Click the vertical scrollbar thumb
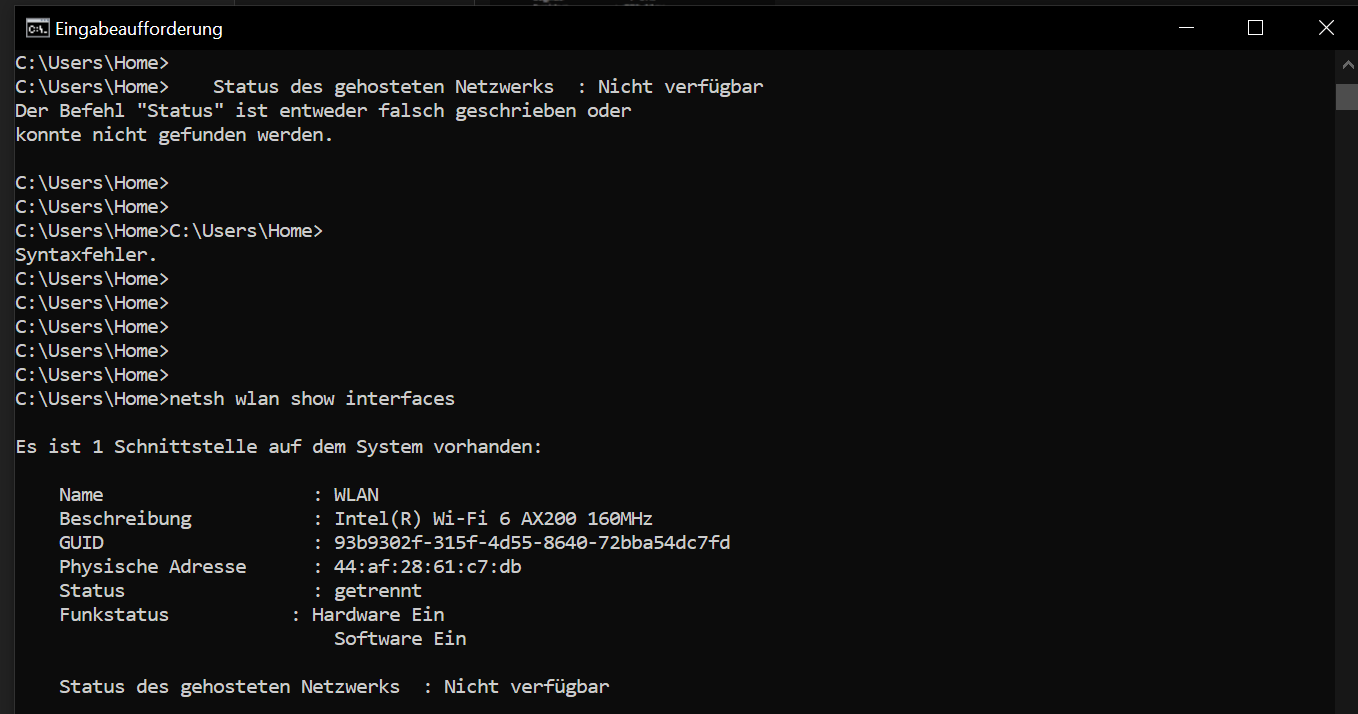 click(x=1347, y=96)
